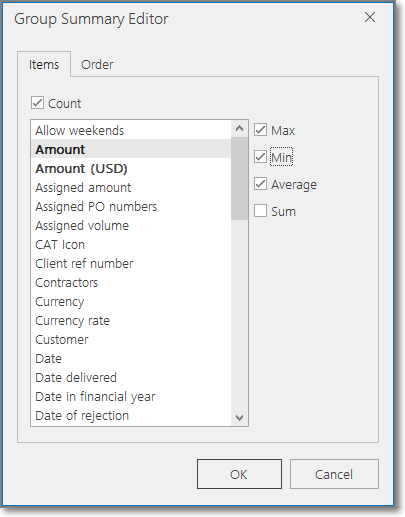Image resolution: width=405 pixels, height=517 pixels.
Task: Select Allow weekends list item
Action: 131,130
